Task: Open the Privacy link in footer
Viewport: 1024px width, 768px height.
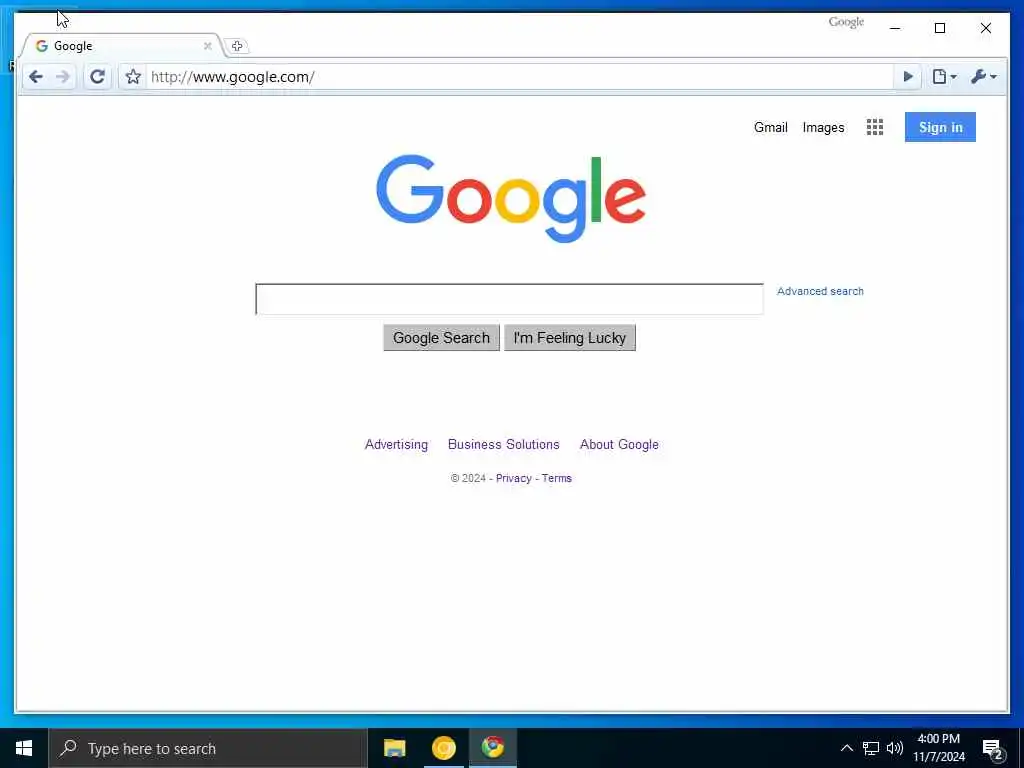Action: (513, 478)
